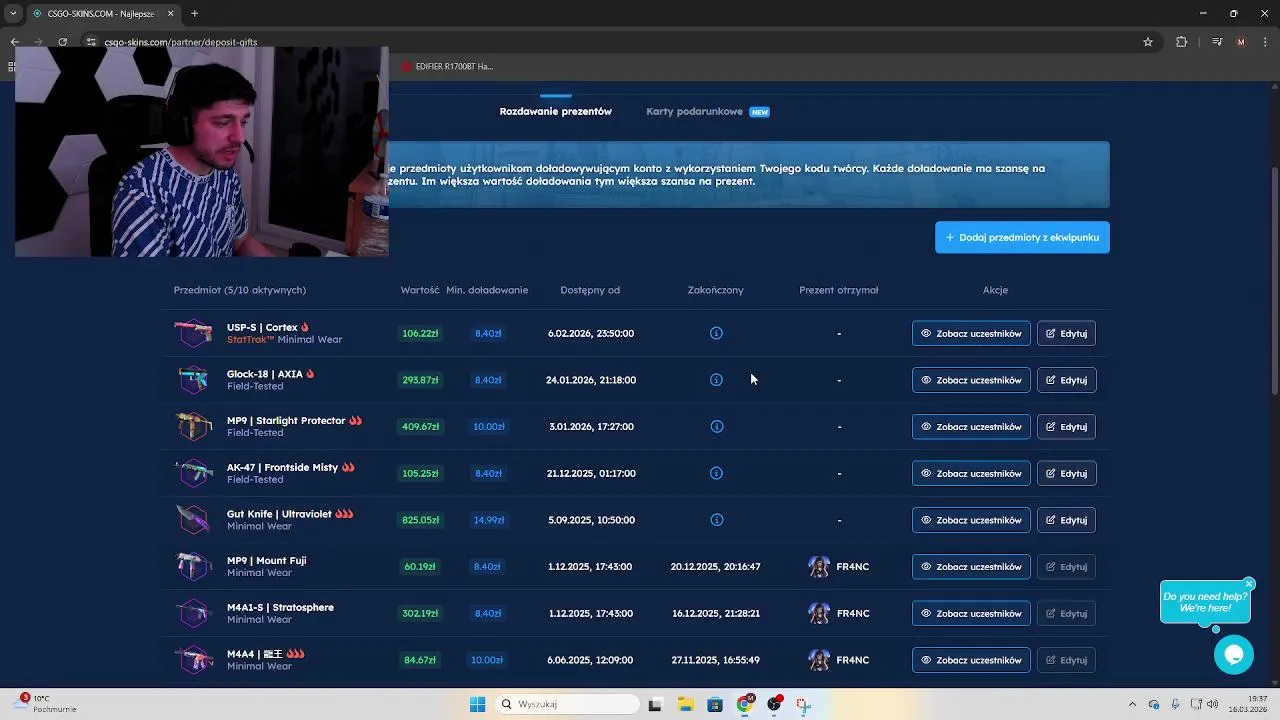The width and height of the screenshot is (1280, 720).
Task: View participants for M4A4 row
Action: (x=971, y=660)
